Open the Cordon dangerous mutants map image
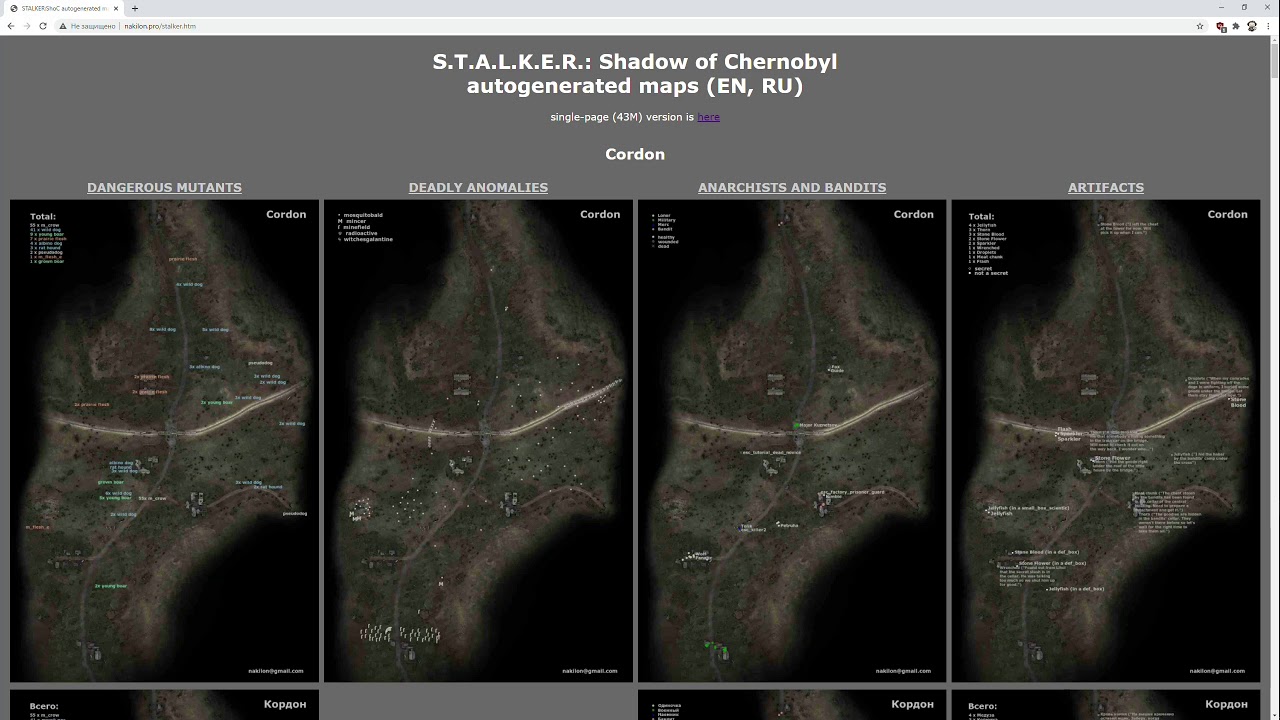Viewport: 1280px width, 720px height. point(164,441)
